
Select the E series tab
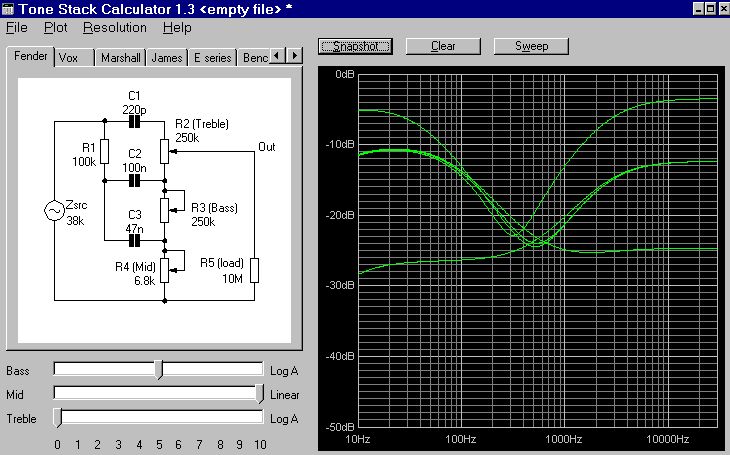click(211, 58)
